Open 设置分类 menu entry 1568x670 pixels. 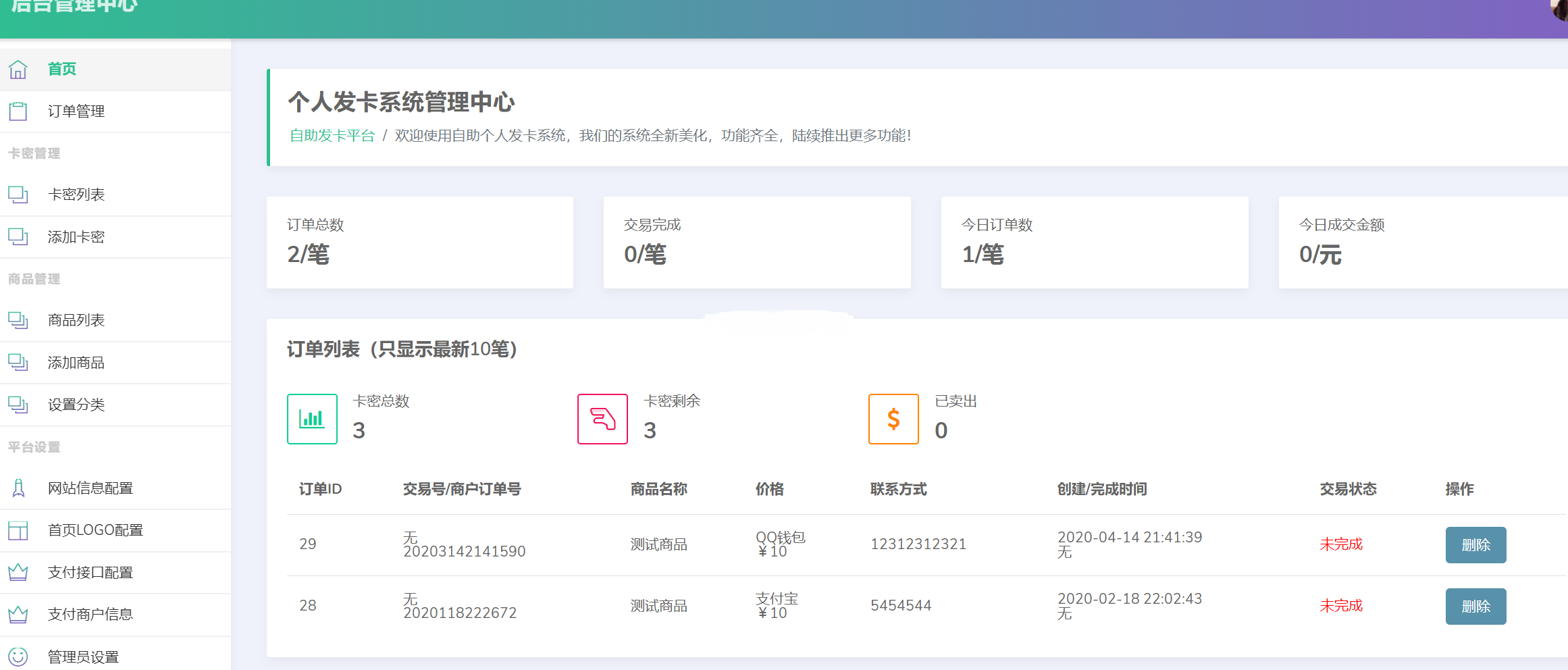tap(76, 405)
